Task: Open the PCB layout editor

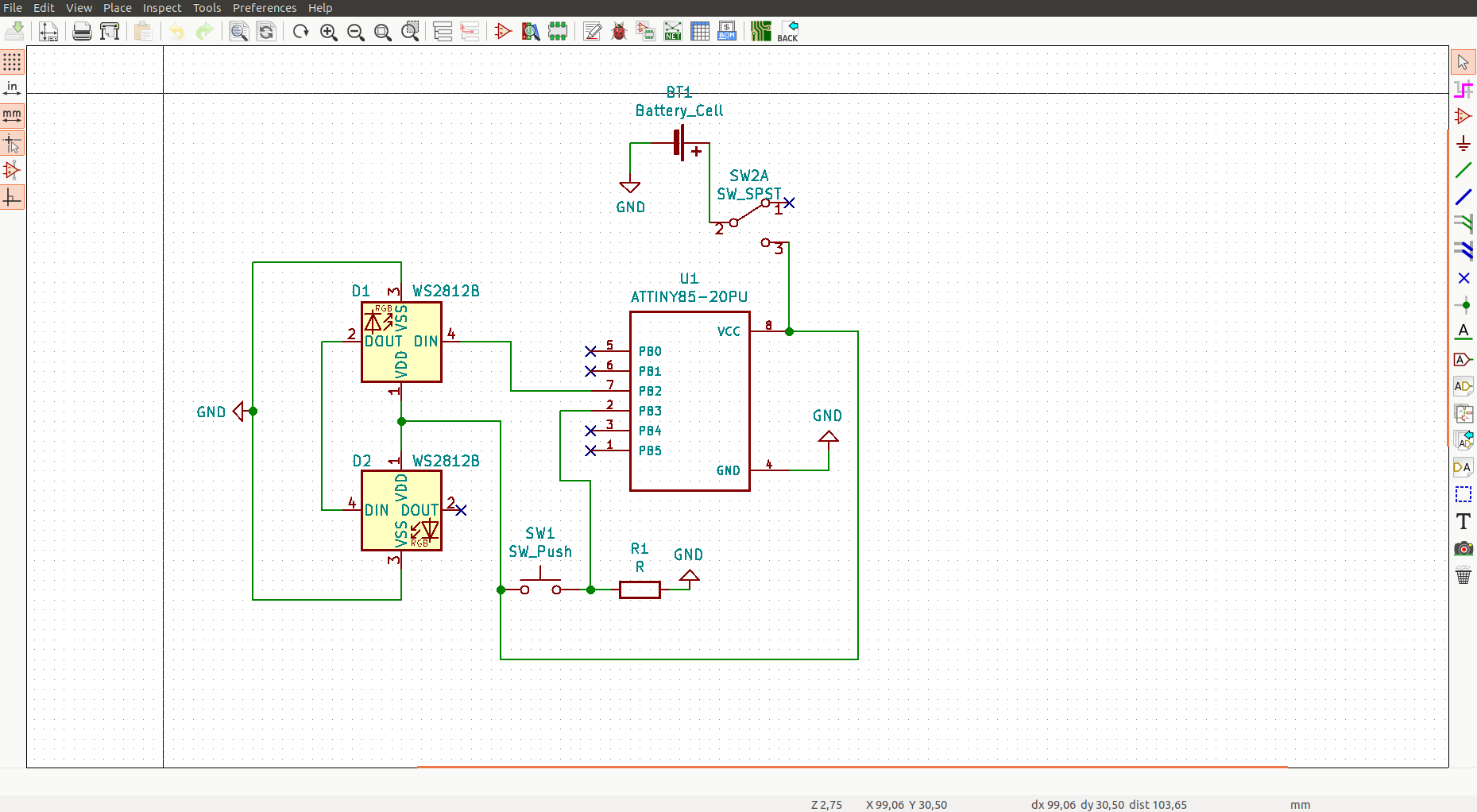Action: click(x=760, y=31)
